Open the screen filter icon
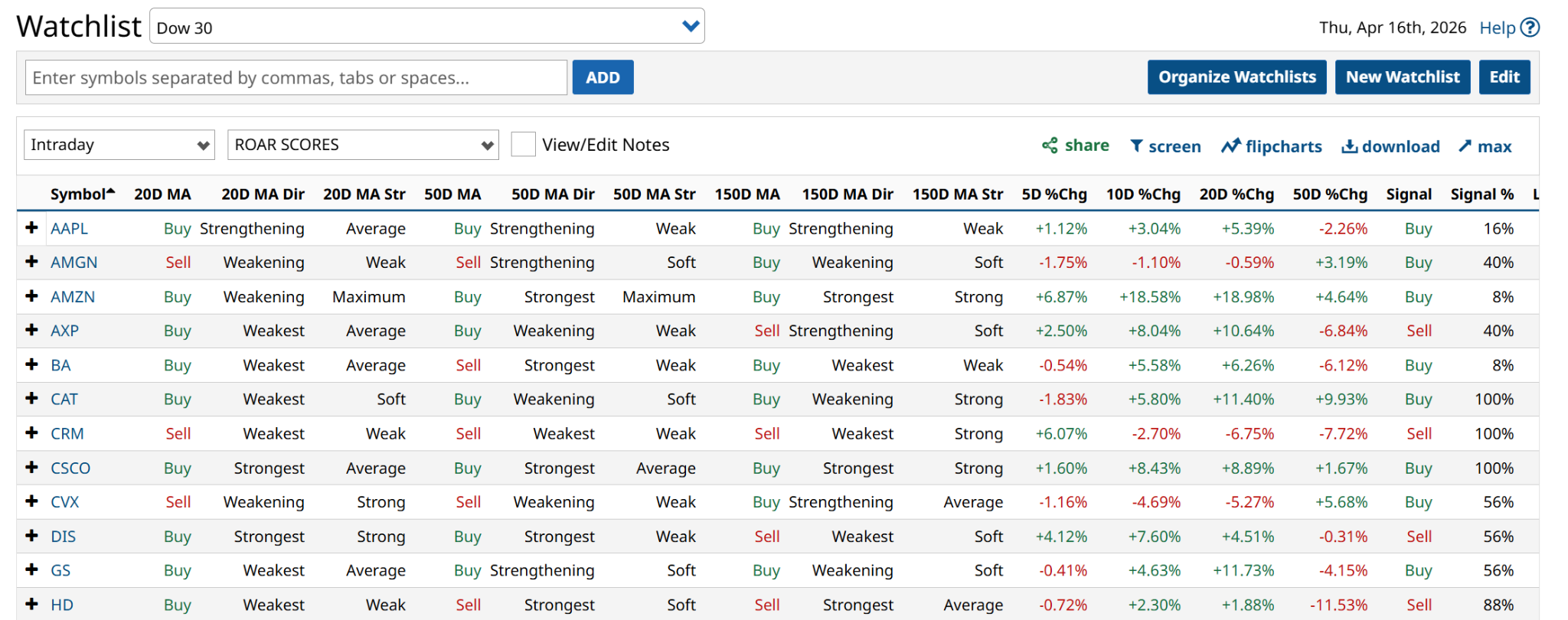The height and width of the screenshot is (620, 1568). tap(1137, 146)
